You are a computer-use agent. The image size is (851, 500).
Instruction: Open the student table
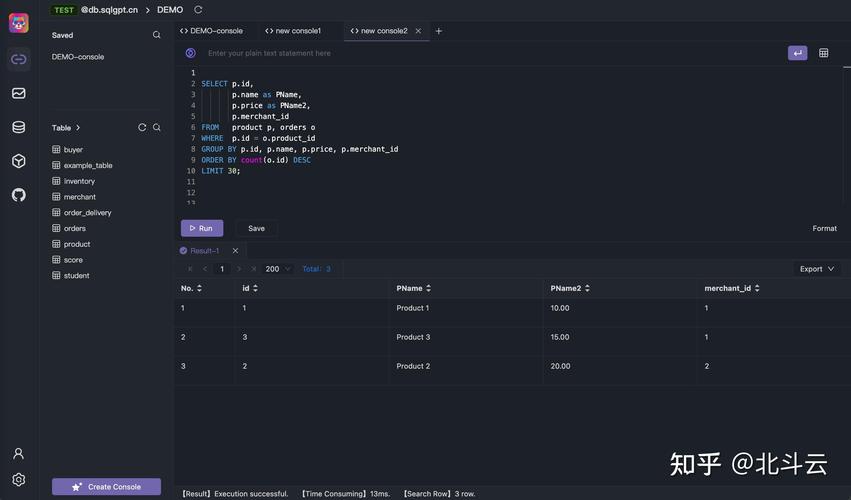point(71,275)
